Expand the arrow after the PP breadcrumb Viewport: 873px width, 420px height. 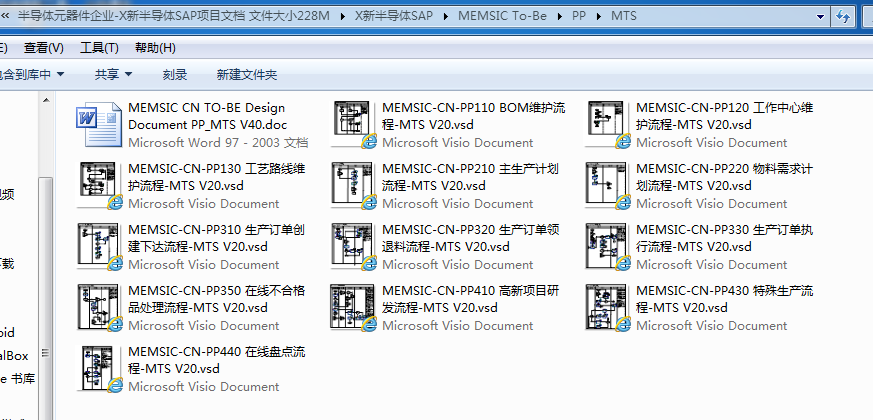(x=599, y=16)
